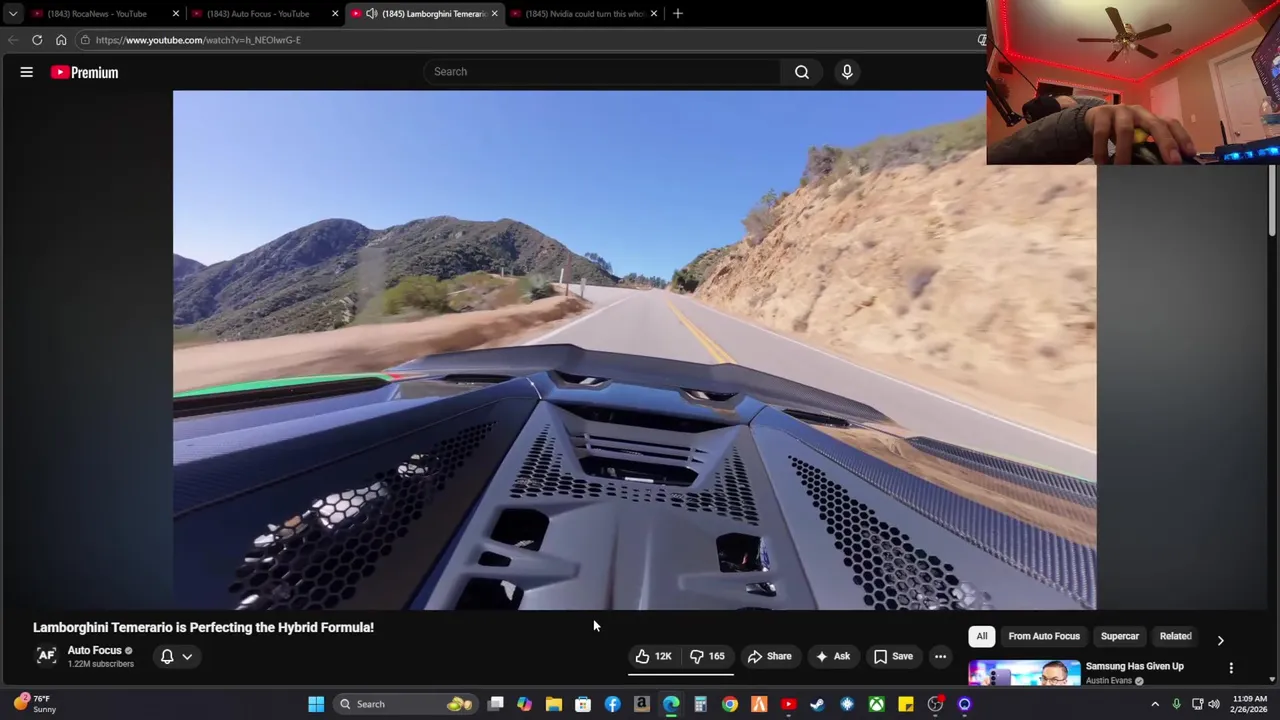Open Amazon from taskbar
This screenshot has width=1280, height=720.
point(641,704)
